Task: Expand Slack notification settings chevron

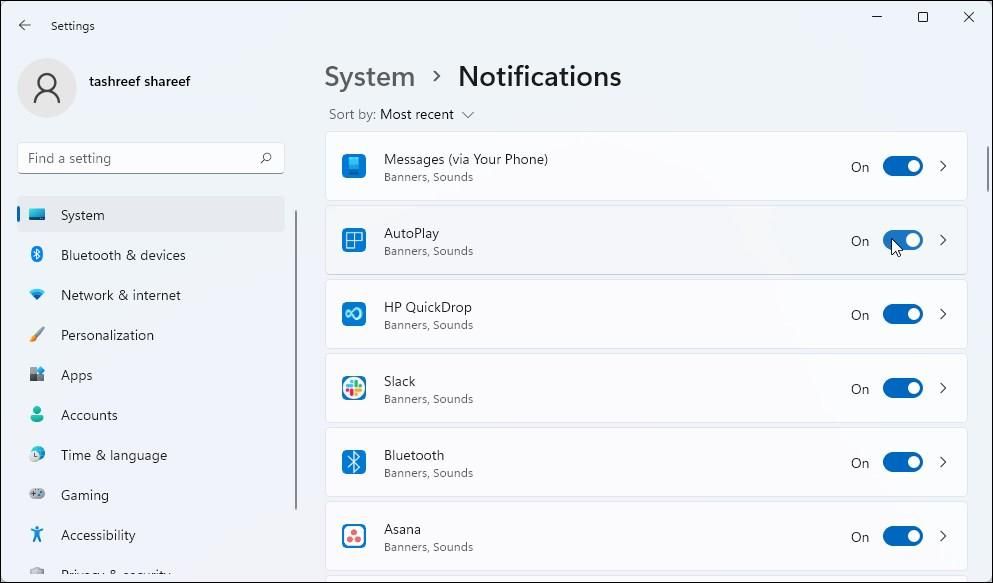Action: point(943,388)
